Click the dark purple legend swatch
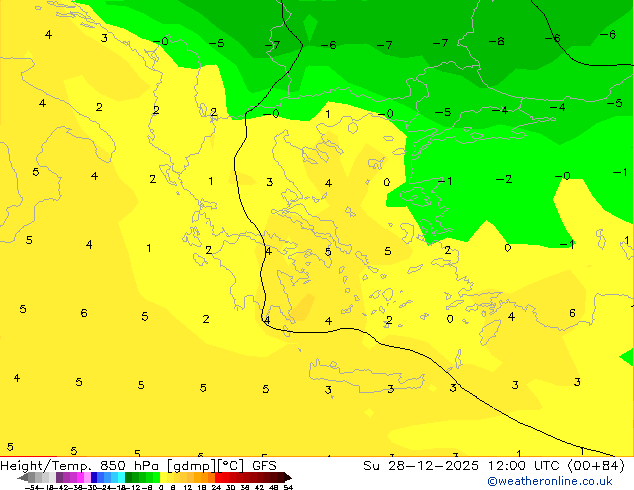The width and height of the screenshot is (634, 490). click(x=59, y=477)
